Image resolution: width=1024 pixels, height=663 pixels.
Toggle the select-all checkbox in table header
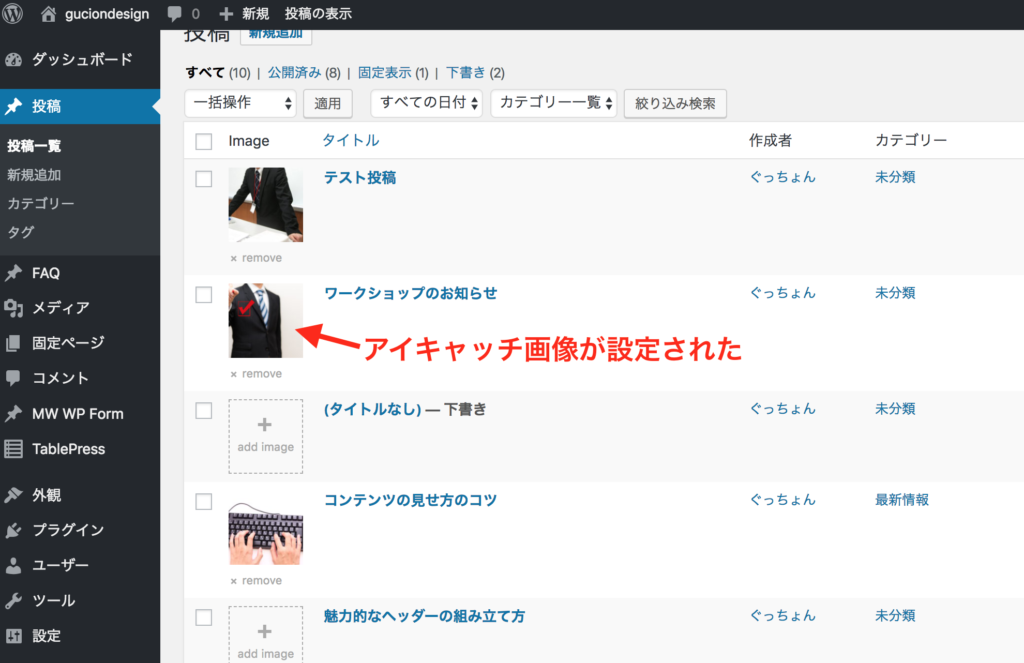click(x=204, y=141)
